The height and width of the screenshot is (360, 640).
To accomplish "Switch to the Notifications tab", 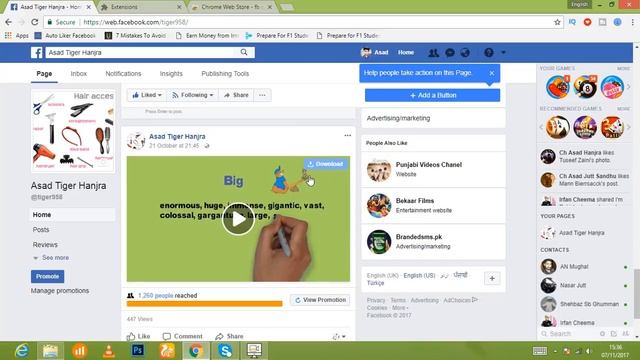I will pos(123,74).
